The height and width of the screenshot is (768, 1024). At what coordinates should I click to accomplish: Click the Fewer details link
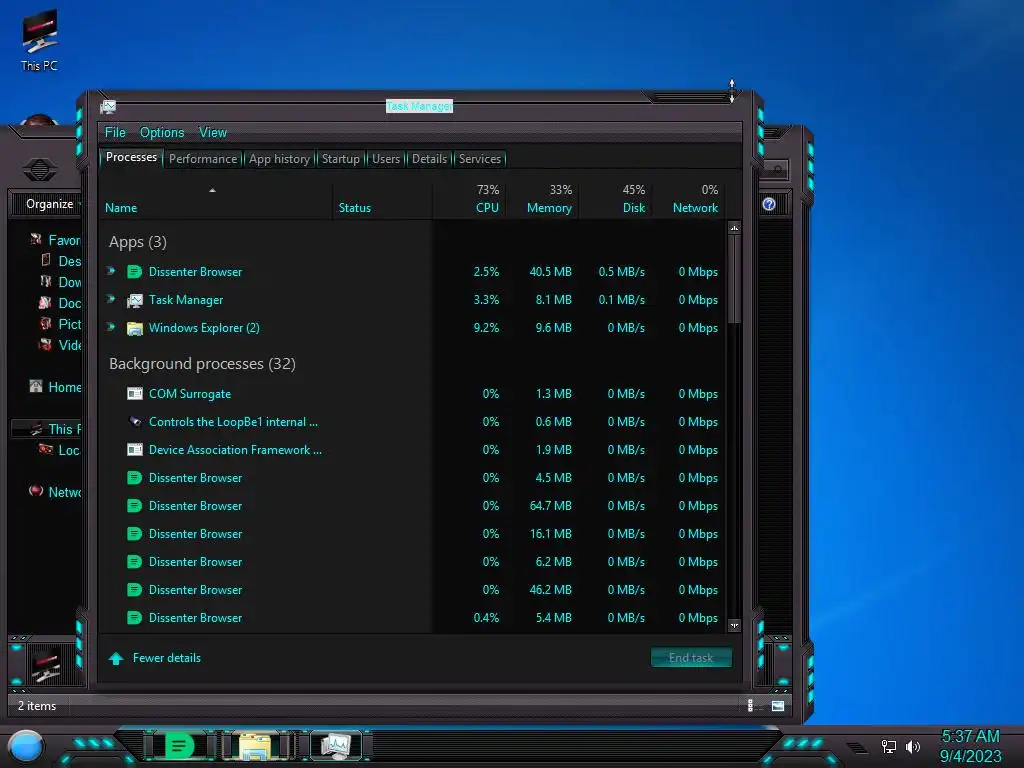(x=167, y=658)
